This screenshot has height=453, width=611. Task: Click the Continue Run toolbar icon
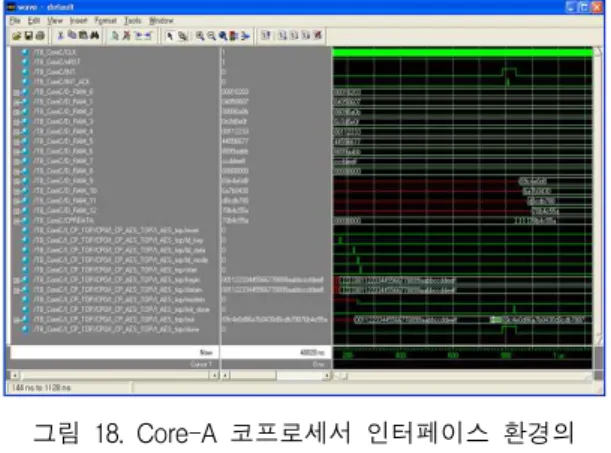click(x=295, y=35)
